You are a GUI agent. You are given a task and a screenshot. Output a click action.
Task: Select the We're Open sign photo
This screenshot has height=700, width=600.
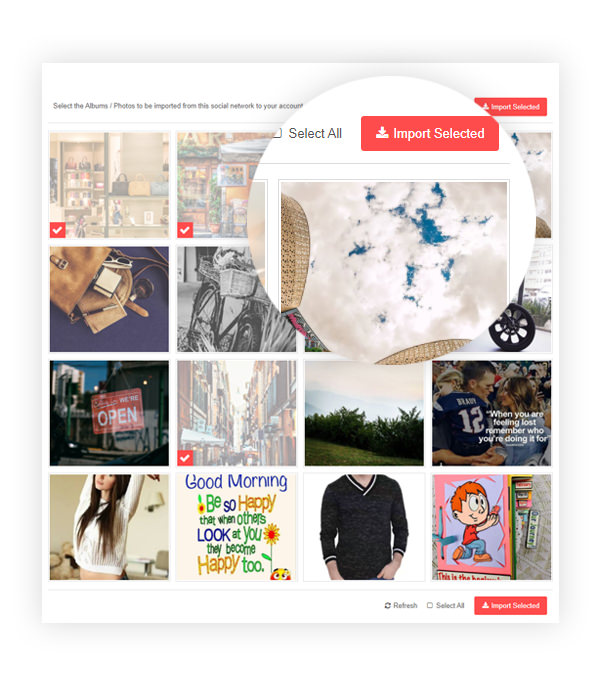tap(109, 413)
